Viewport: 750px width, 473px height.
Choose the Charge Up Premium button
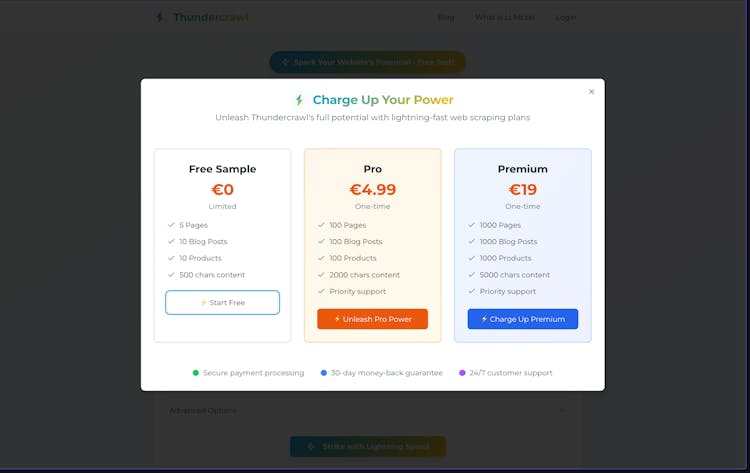click(522, 319)
